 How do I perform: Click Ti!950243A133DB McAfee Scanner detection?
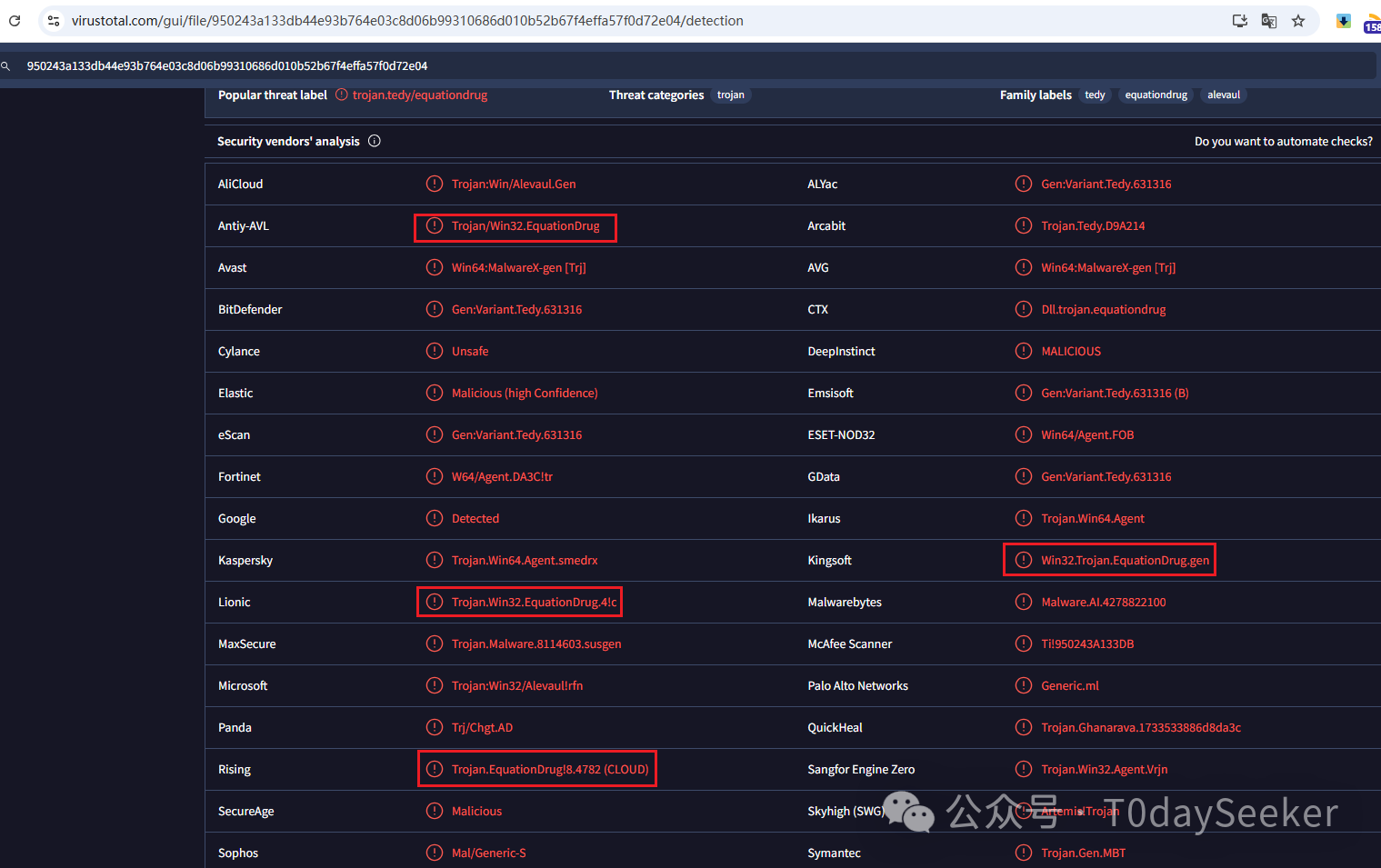coord(1087,644)
